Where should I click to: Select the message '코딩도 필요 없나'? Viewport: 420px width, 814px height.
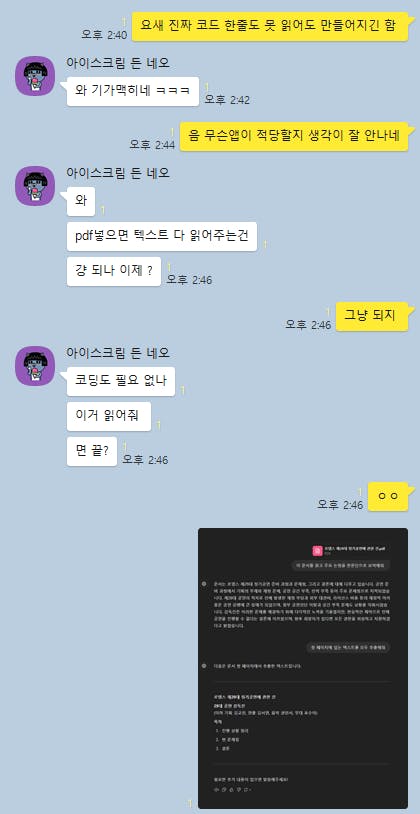121,382
